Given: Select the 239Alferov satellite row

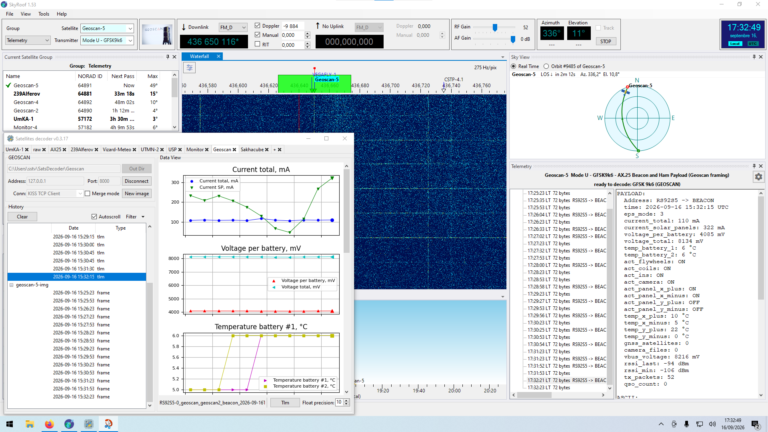Looking at the screenshot, I should coord(88,94).
